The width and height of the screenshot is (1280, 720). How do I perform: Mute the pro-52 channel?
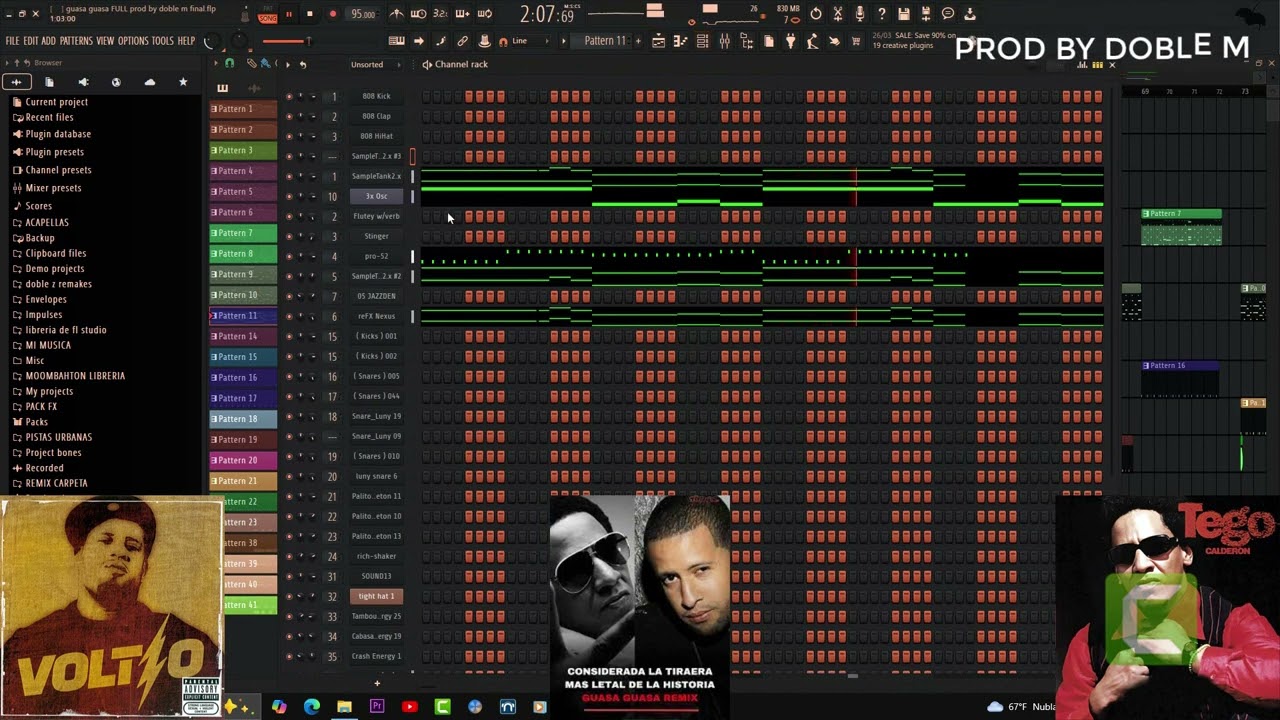pyautogui.click(x=289, y=256)
